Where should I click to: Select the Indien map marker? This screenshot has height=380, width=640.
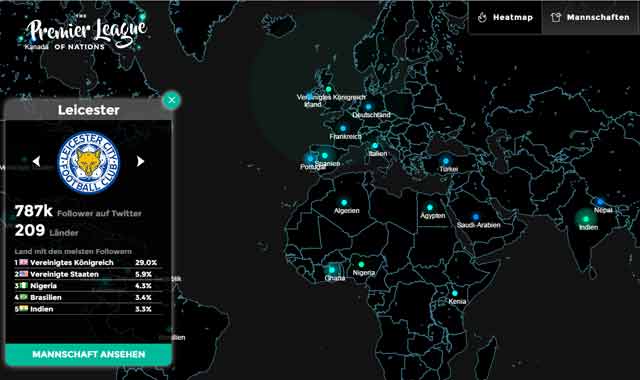[x=586, y=218]
